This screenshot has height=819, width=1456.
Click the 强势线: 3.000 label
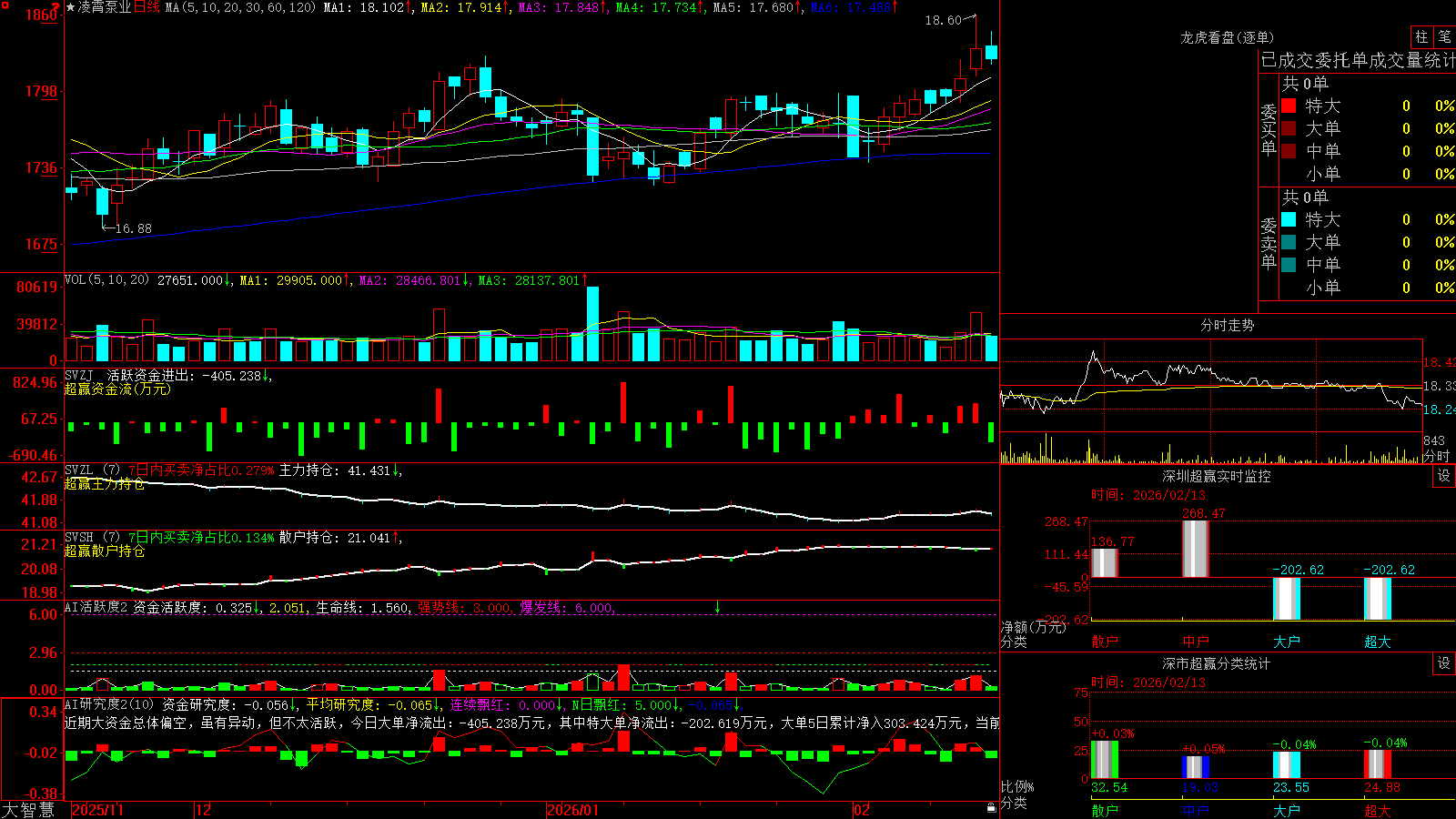click(x=464, y=608)
